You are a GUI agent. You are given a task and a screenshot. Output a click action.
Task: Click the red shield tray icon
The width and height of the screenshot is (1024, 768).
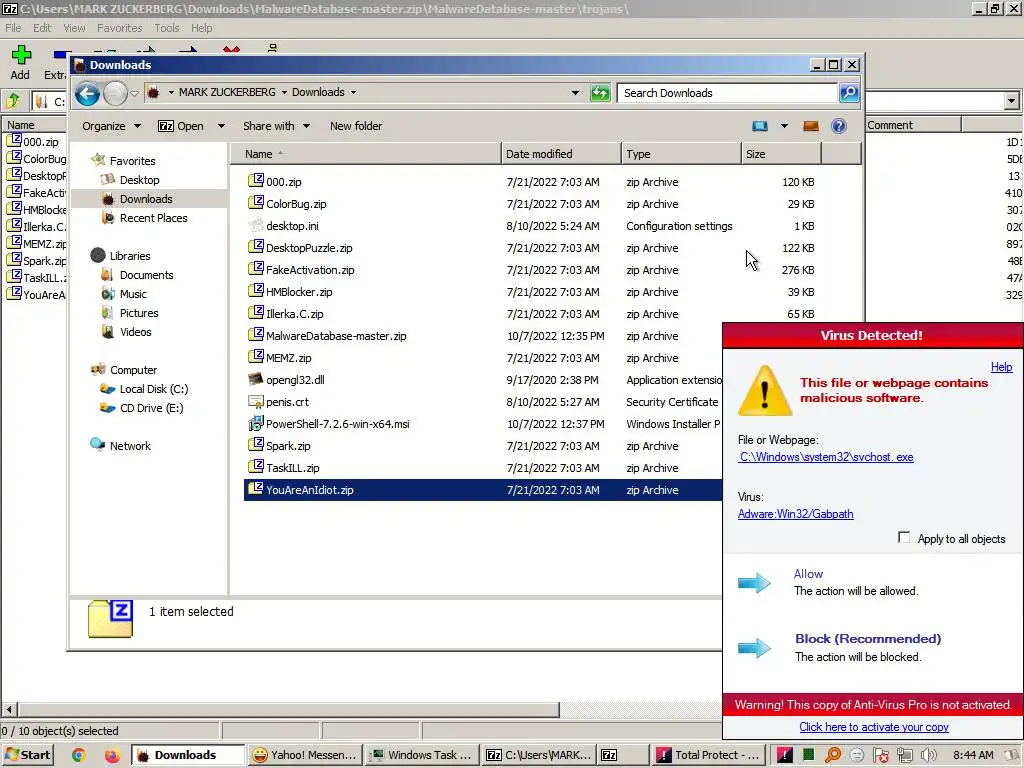(880, 755)
